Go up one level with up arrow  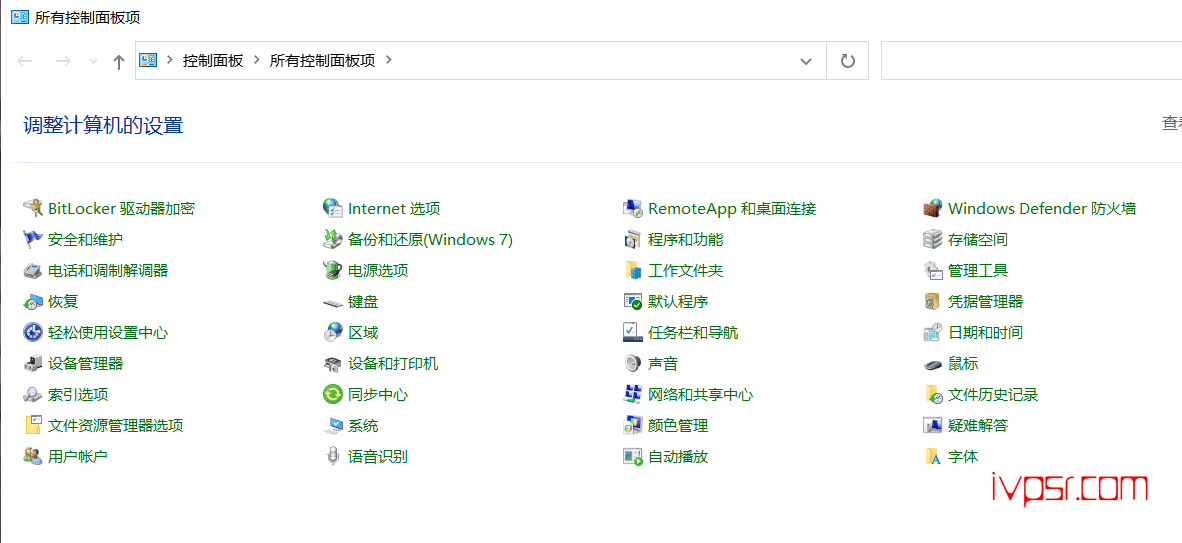[x=118, y=62]
